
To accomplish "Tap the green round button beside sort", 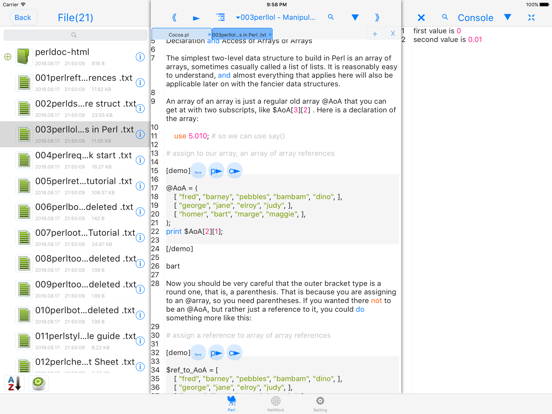I will [38, 383].
